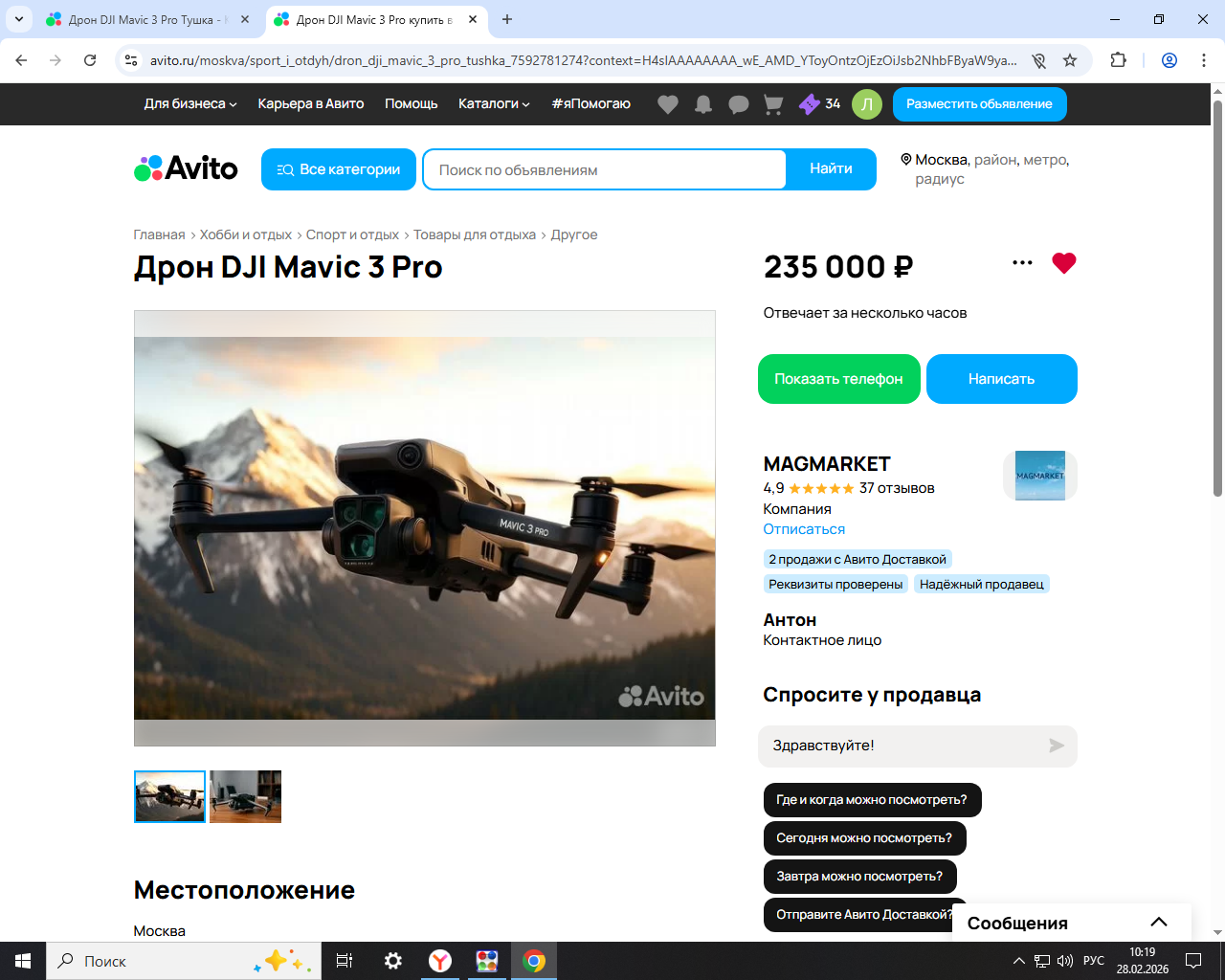The image size is (1225, 980).
Task: Open 'Карьера в Авито' menu link
Action: coord(311,104)
